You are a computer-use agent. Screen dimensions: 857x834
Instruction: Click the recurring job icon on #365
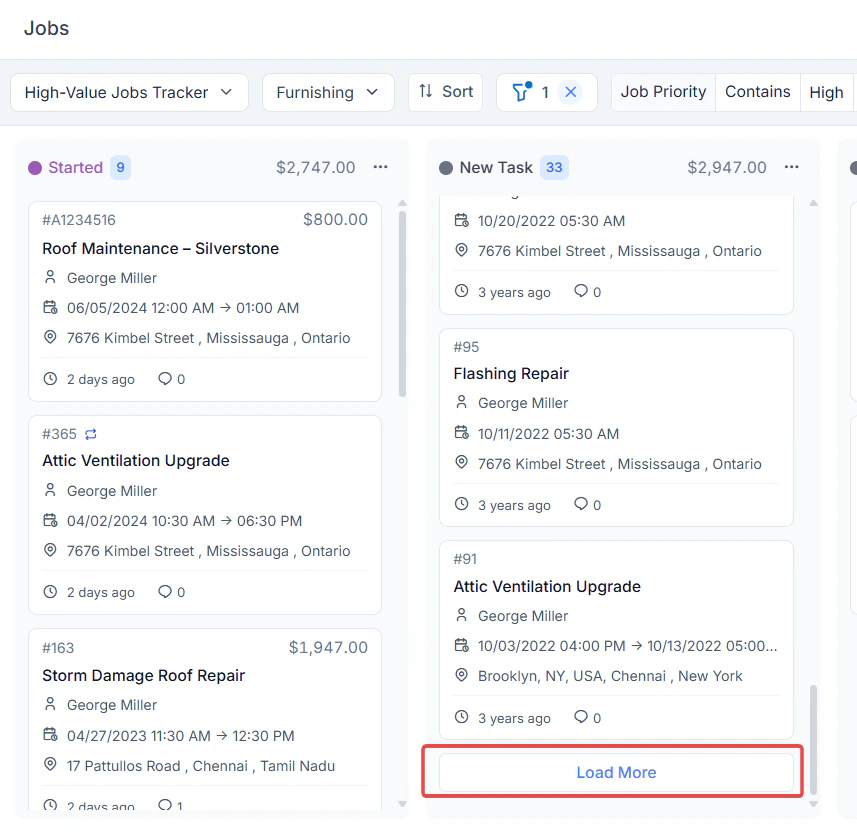point(91,434)
